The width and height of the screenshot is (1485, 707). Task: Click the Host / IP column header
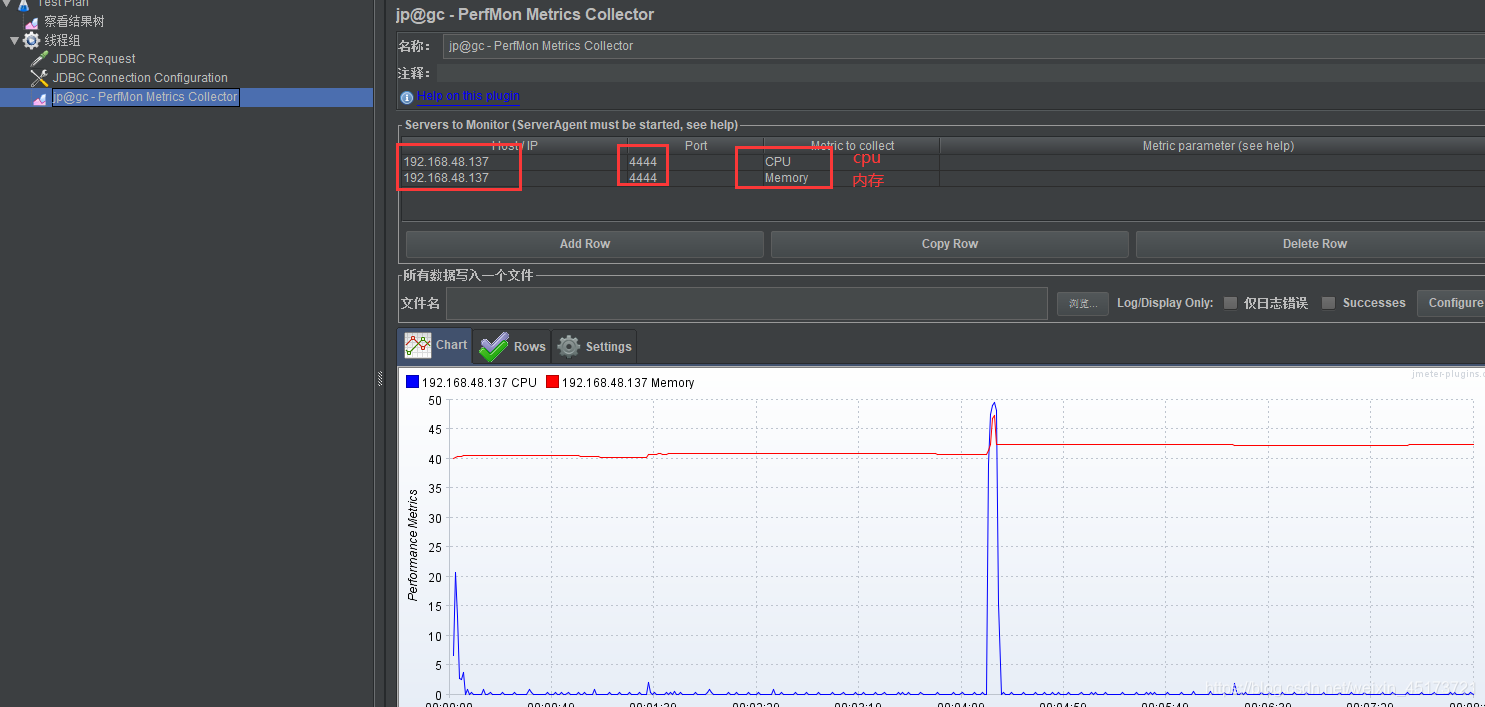pos(515,146)
